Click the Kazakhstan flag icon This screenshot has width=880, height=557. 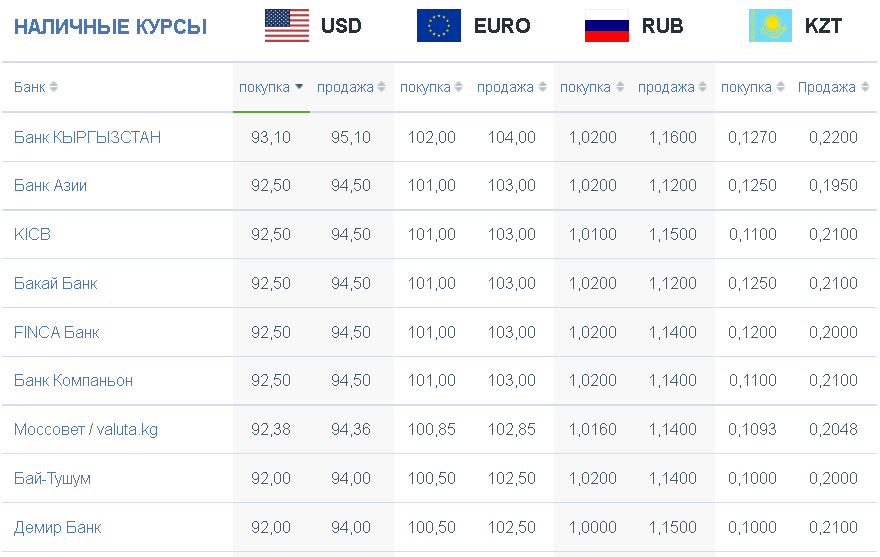pos(770,26)
